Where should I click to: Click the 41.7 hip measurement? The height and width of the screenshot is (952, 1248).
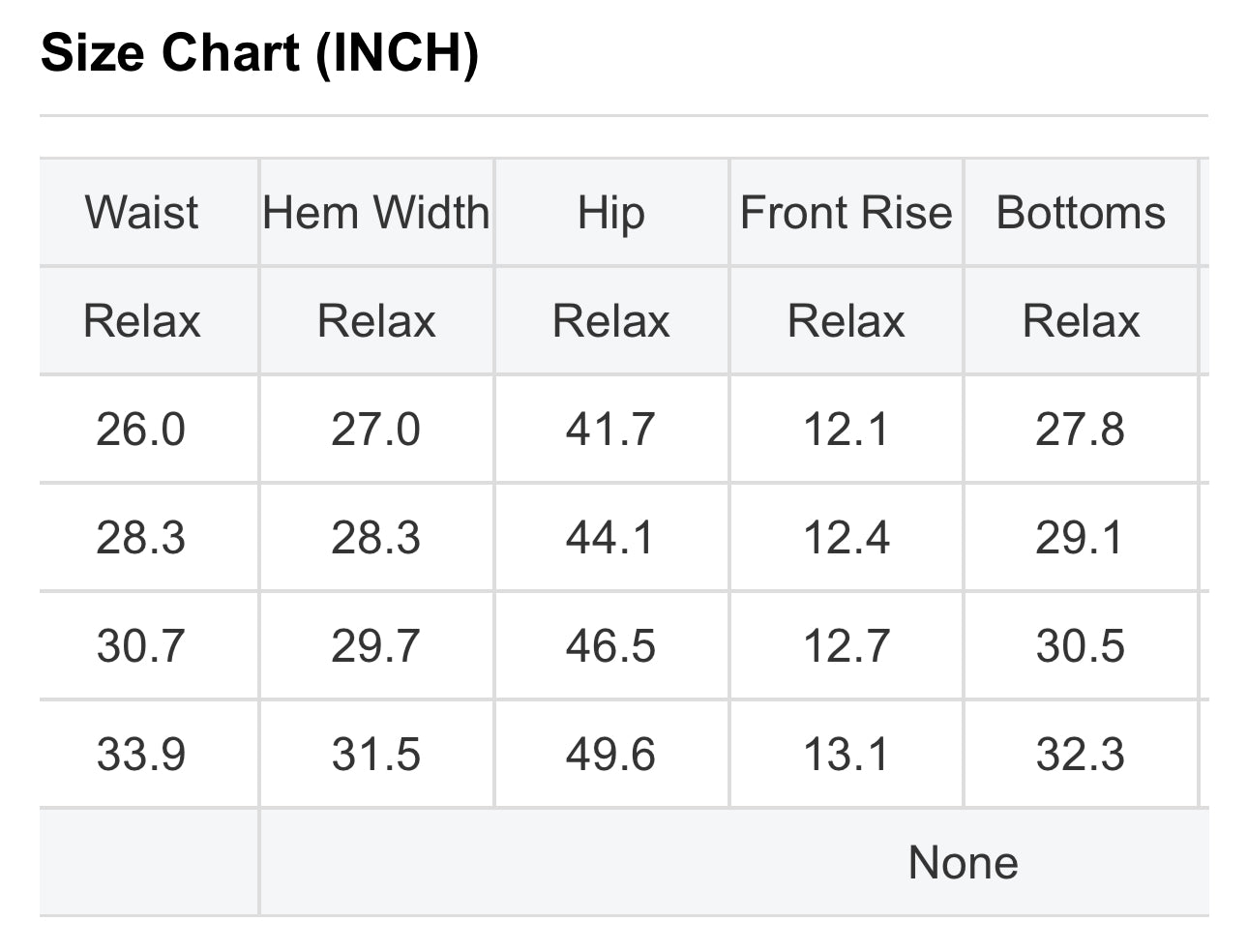[610, 430]
